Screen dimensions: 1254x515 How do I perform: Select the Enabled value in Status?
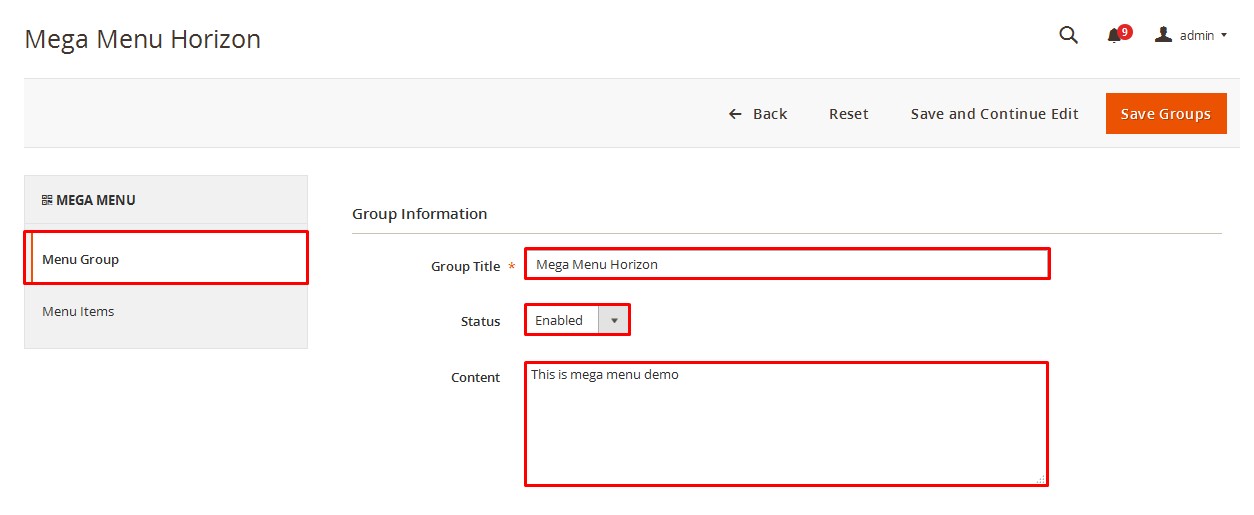[560, 320]
